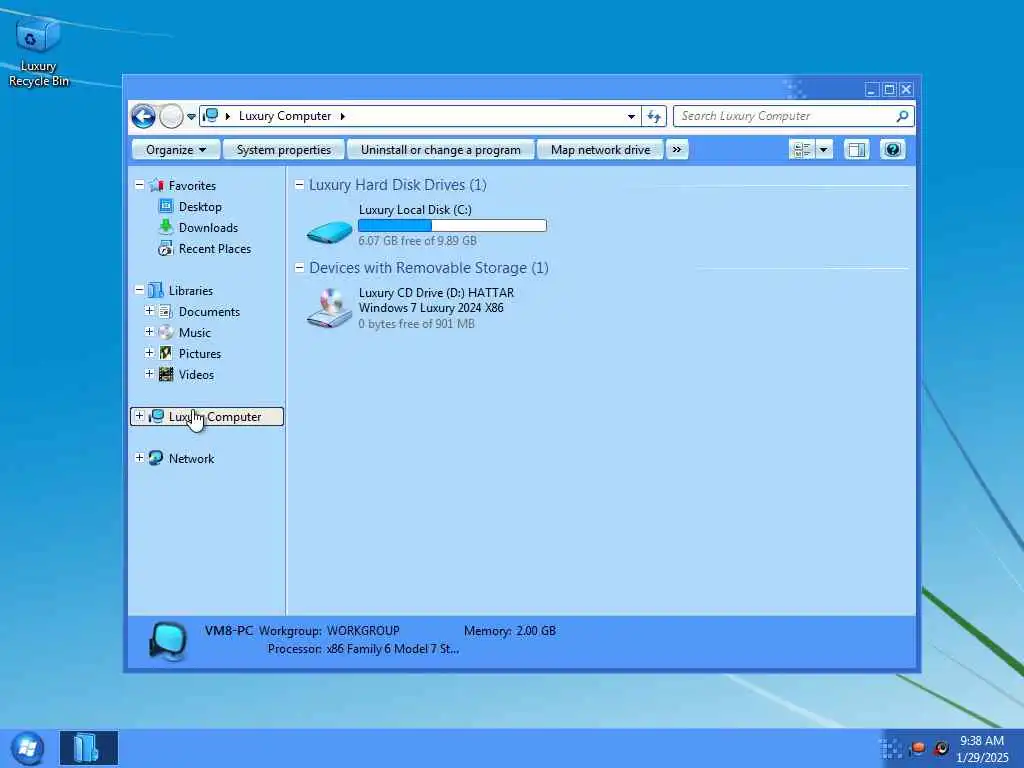
Task: Click the C: drive capacity bar
Action: [452, 225]
